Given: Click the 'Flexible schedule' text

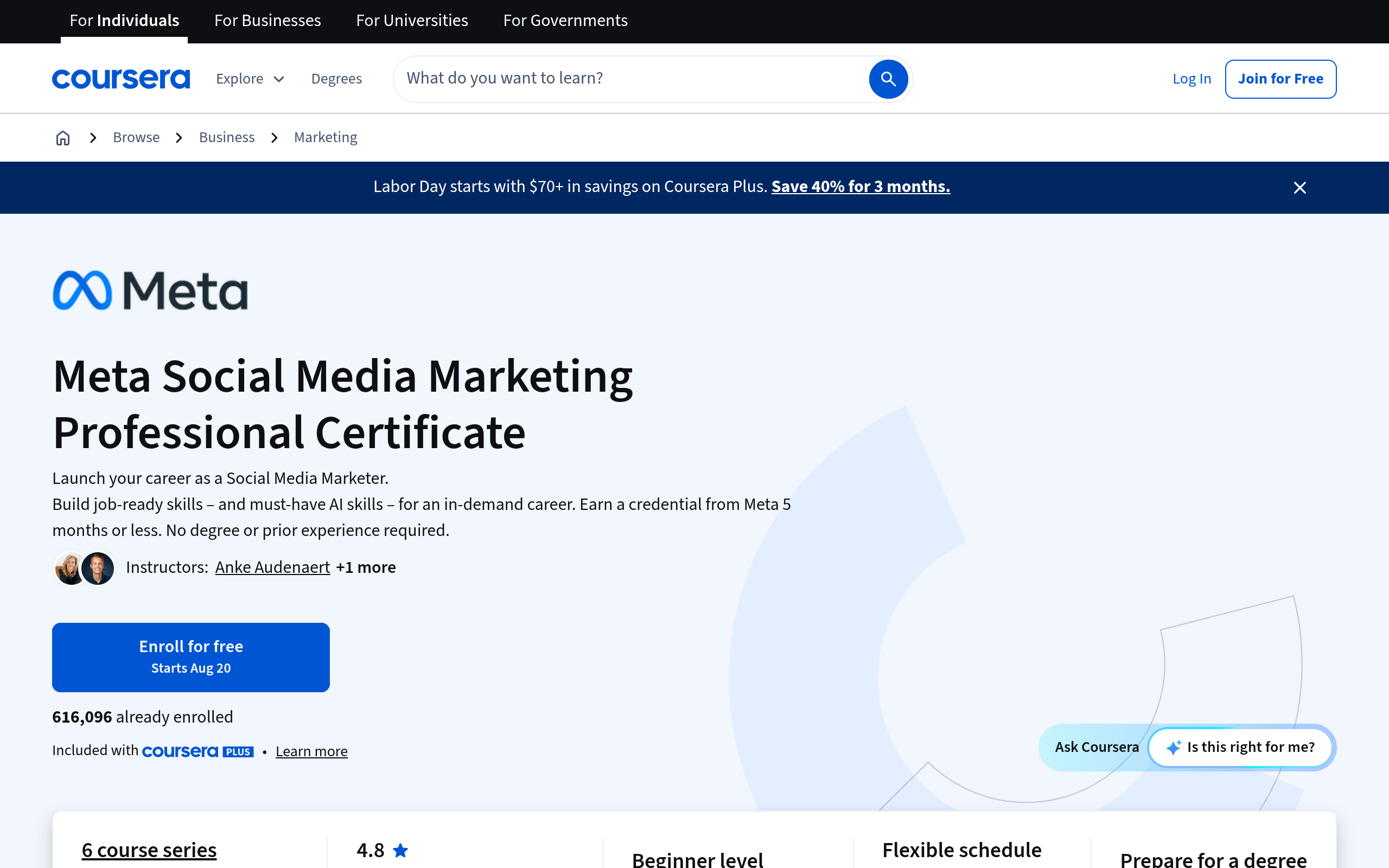Looking at the screenshot, I should click(961, 850).
